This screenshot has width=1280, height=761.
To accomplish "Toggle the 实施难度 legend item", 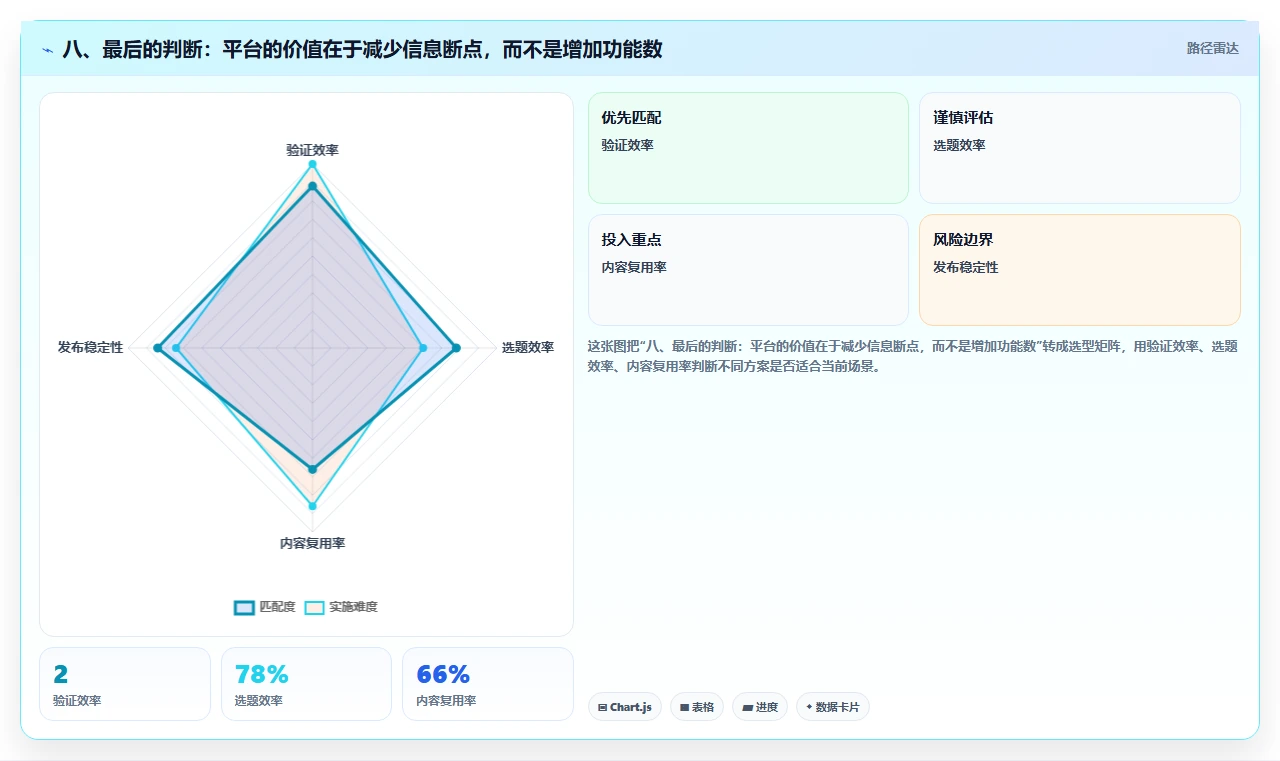I will (x=341, y=607).
